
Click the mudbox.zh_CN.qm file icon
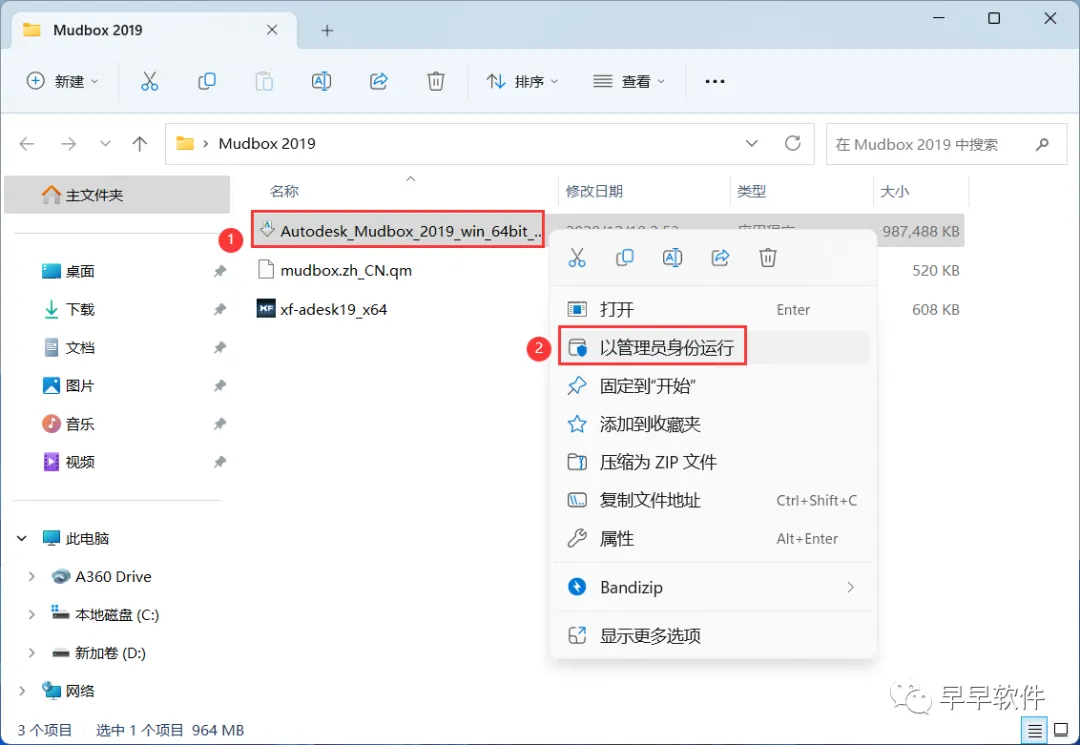click(x=266, y=269)
